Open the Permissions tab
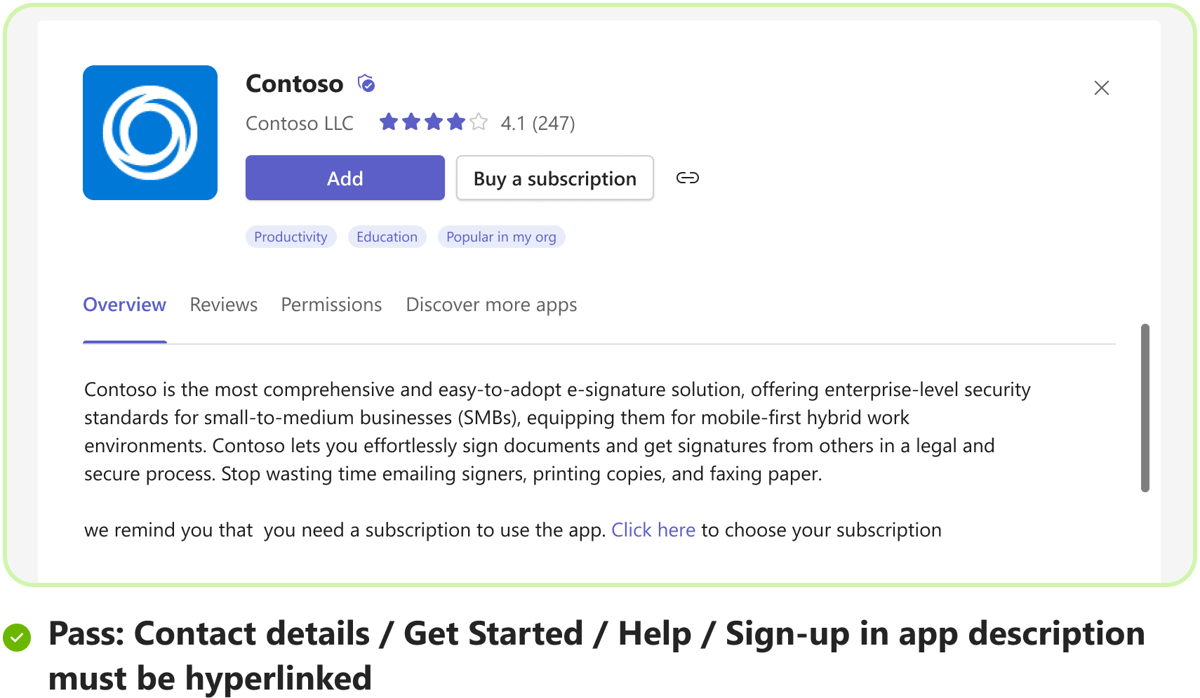The height and width of the screenshot is (698, 1200). point(331,304)
